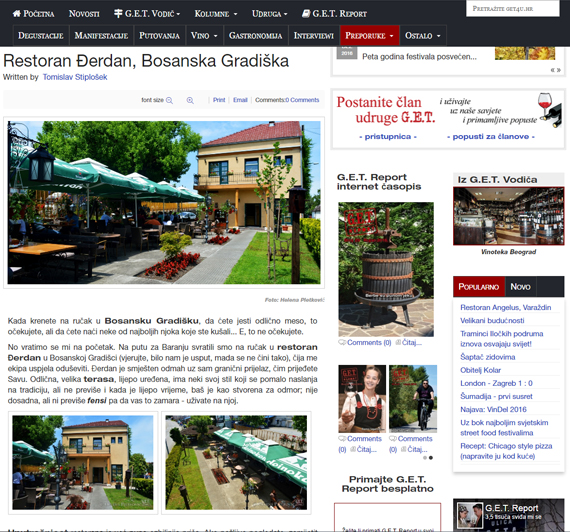Open the G.E.T. Report Facebook widget
Image resolution: width=570 pixels, height=532 pixels.
click(509, 515)
